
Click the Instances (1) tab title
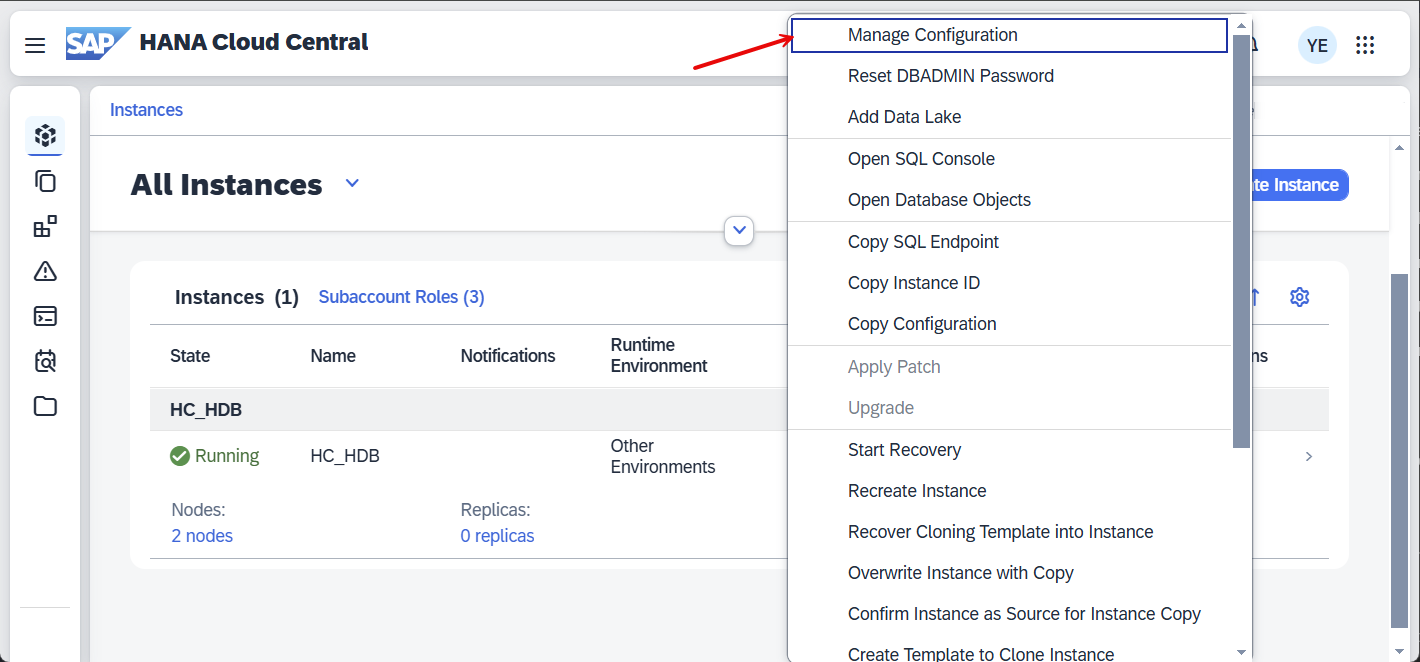237,297
